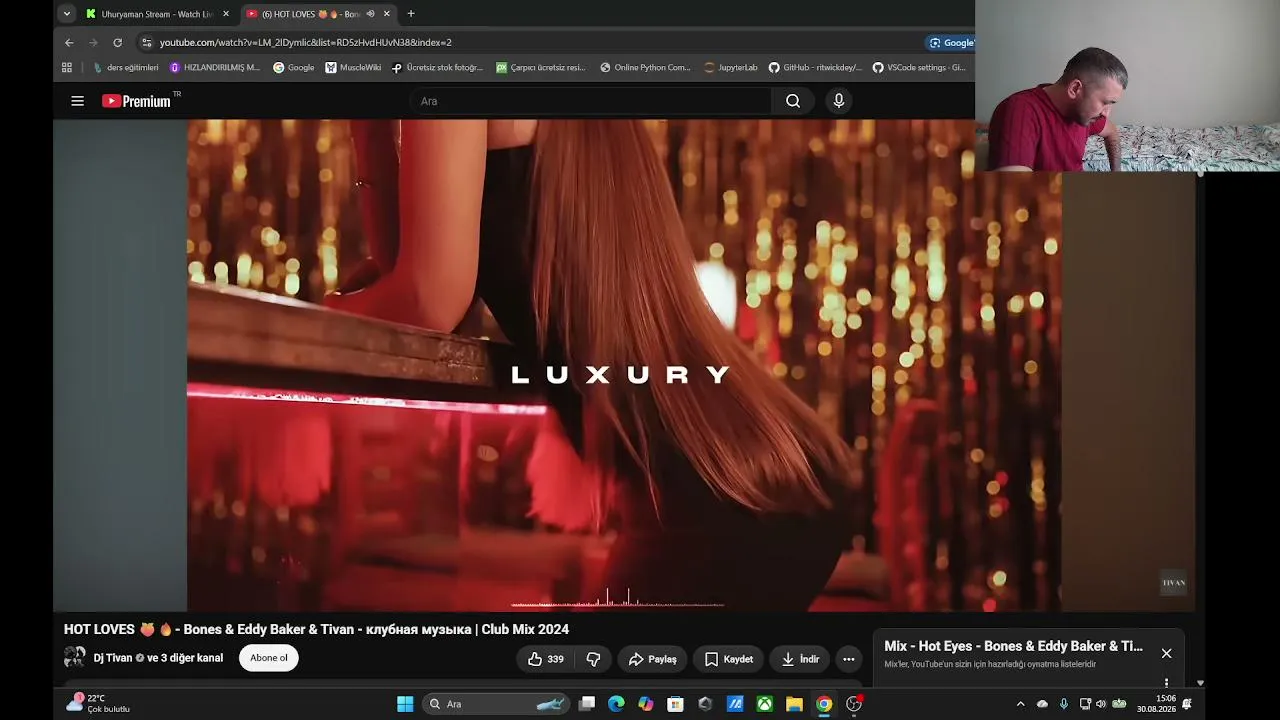Open the volume control in system tray

pyautogui.click(x=1101, y=704)
